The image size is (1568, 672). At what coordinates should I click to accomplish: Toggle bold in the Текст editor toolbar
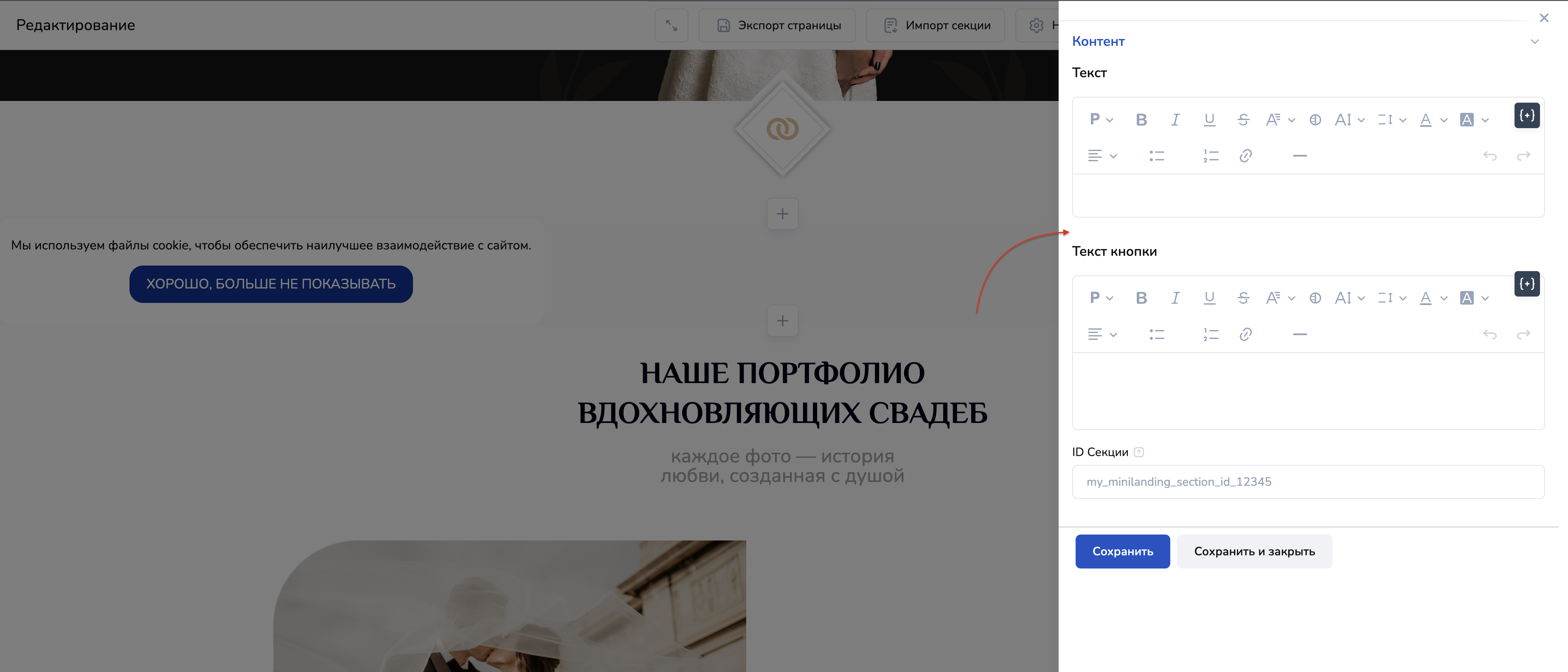[1141, 120]
